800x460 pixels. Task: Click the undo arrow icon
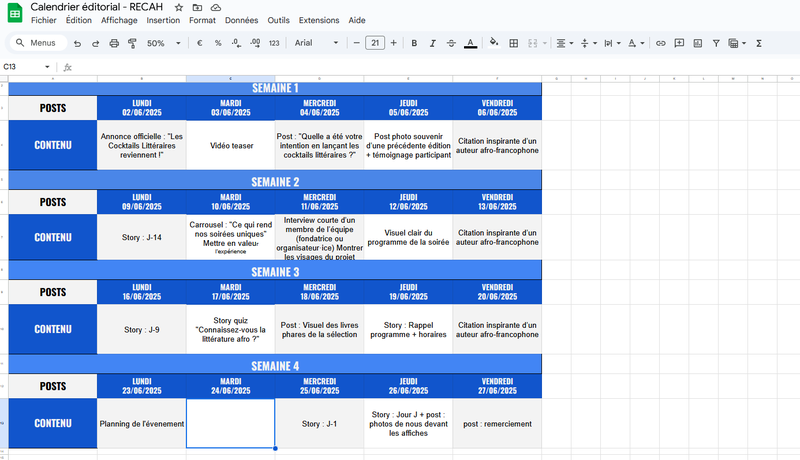click(77, 43)
